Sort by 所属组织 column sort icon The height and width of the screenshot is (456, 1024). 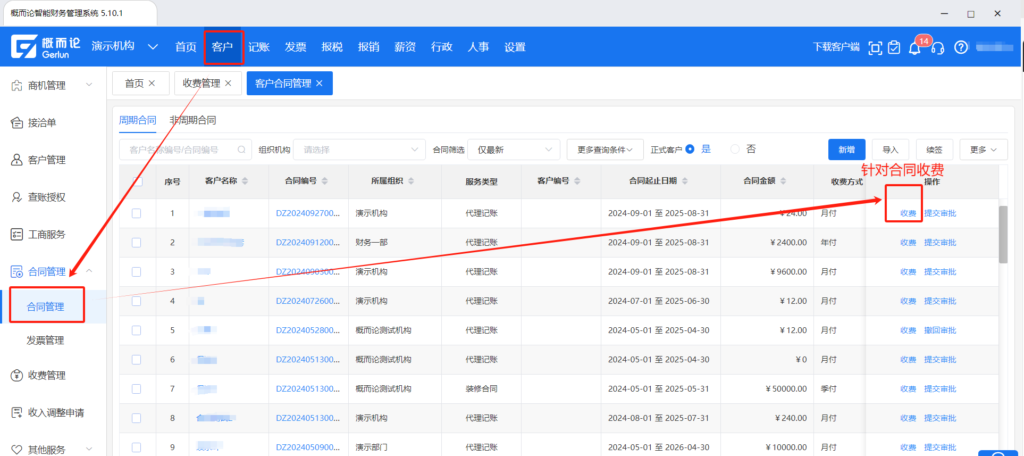click(x=411, y=181)
